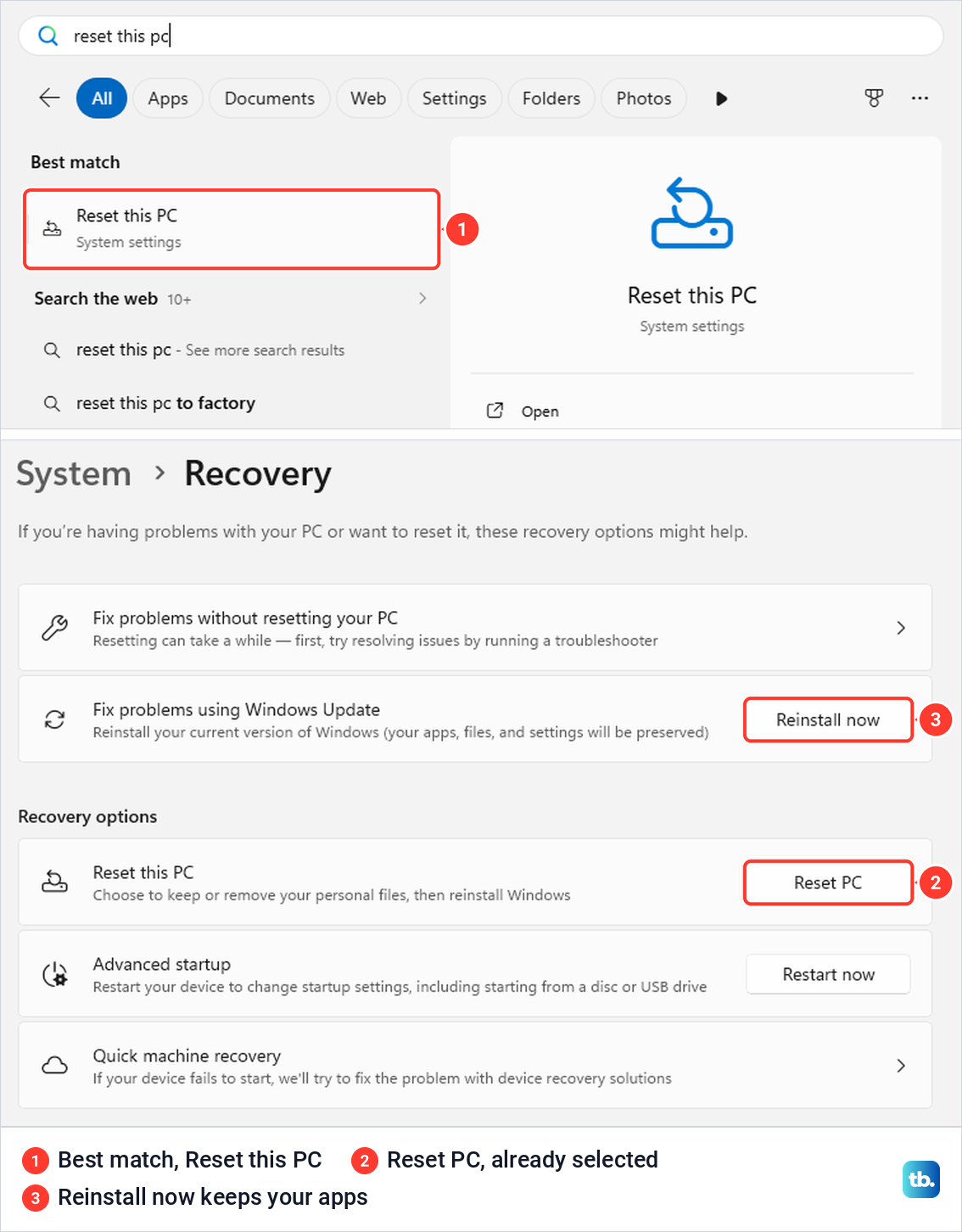Click the Reset PC button

tap(828, 882)
